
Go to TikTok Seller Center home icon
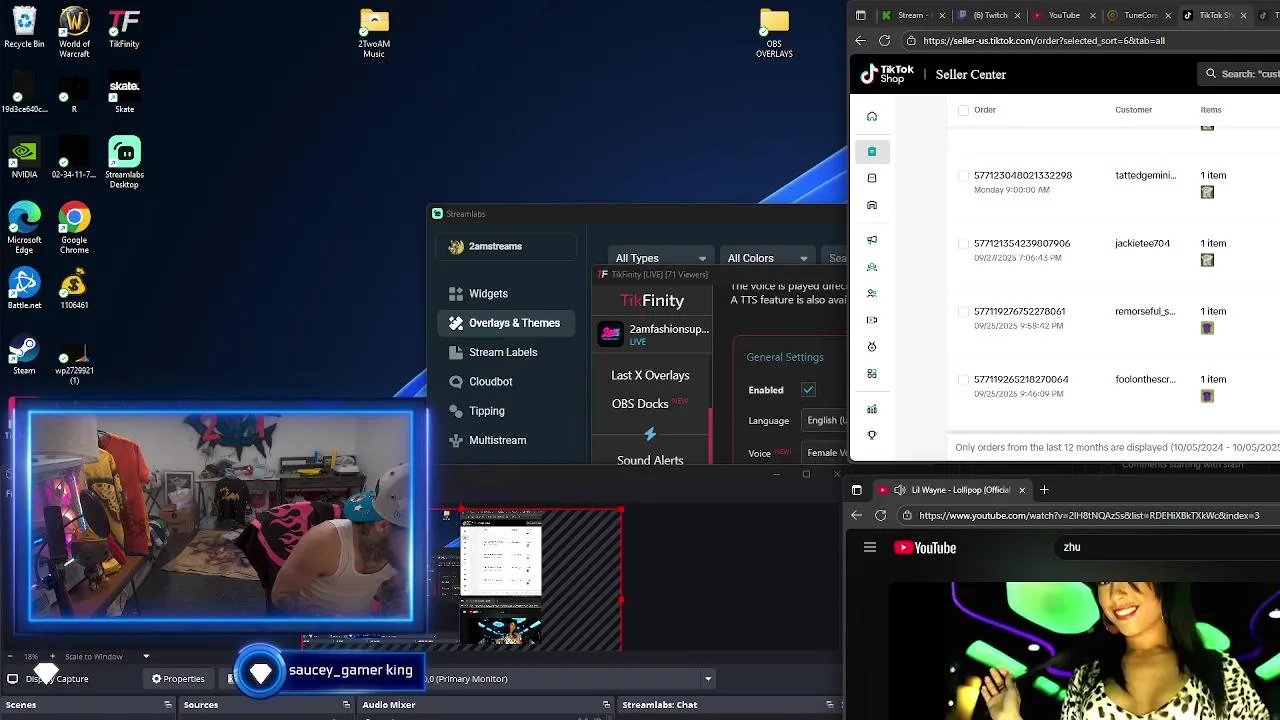click(x=872, y=116)
